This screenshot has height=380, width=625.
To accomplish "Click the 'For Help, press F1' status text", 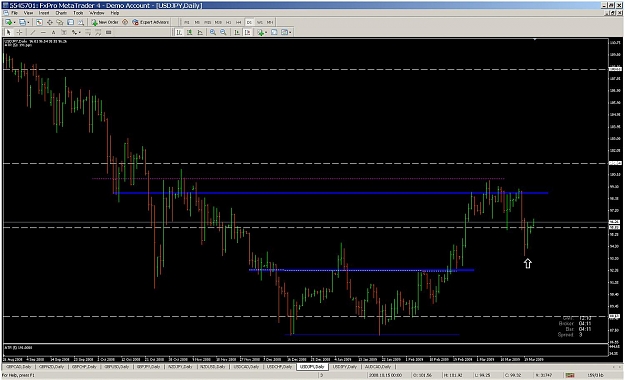I will coord(19,375).
